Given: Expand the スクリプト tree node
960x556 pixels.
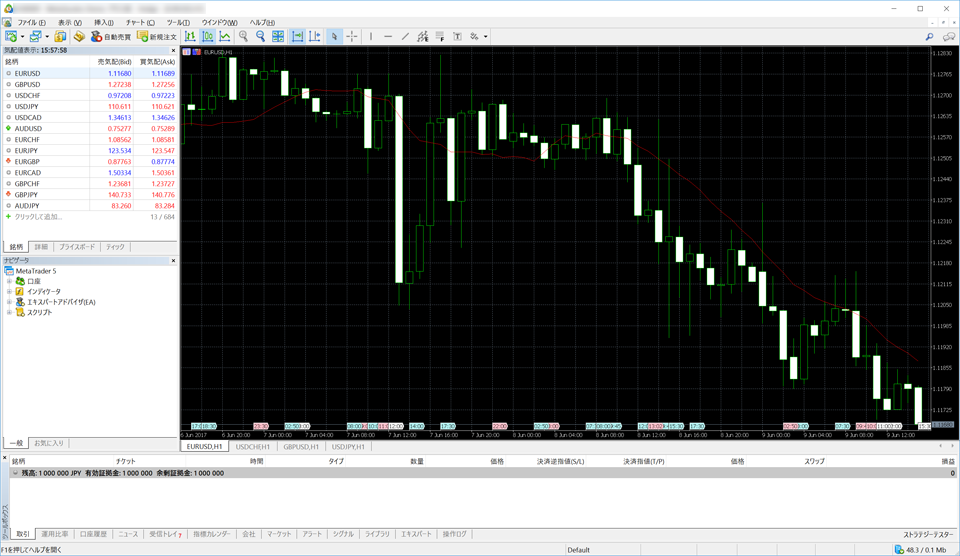Looking at the screenshot, I should click(9, 313).
